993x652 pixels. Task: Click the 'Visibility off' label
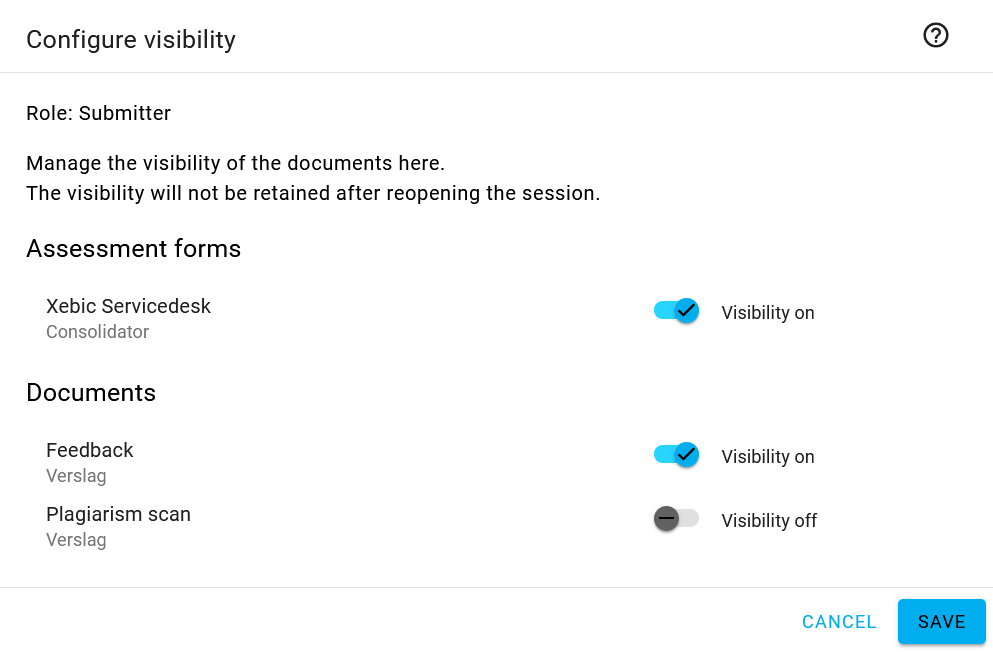769,520
